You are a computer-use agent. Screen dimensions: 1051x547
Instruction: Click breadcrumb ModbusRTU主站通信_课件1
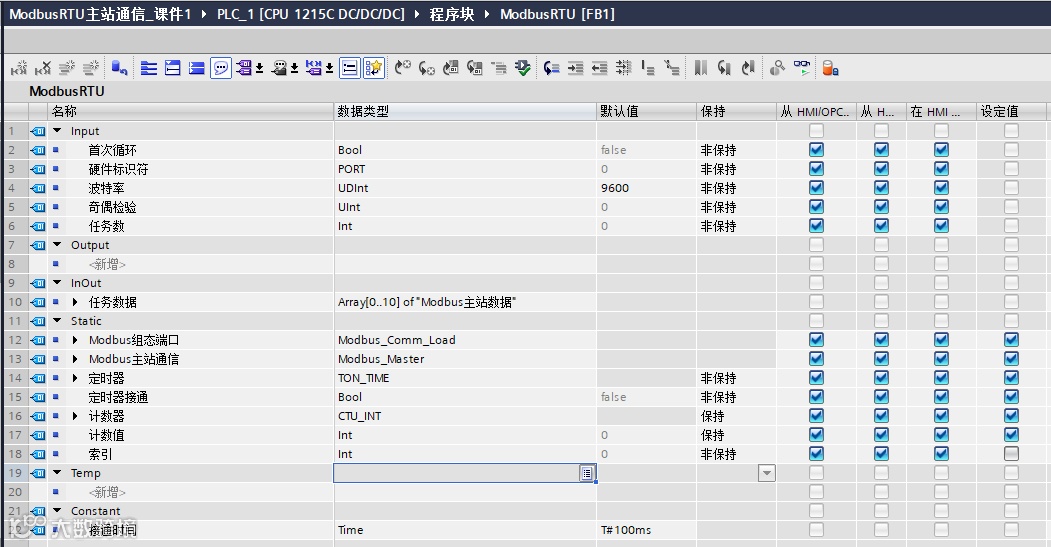click(100, 14)
